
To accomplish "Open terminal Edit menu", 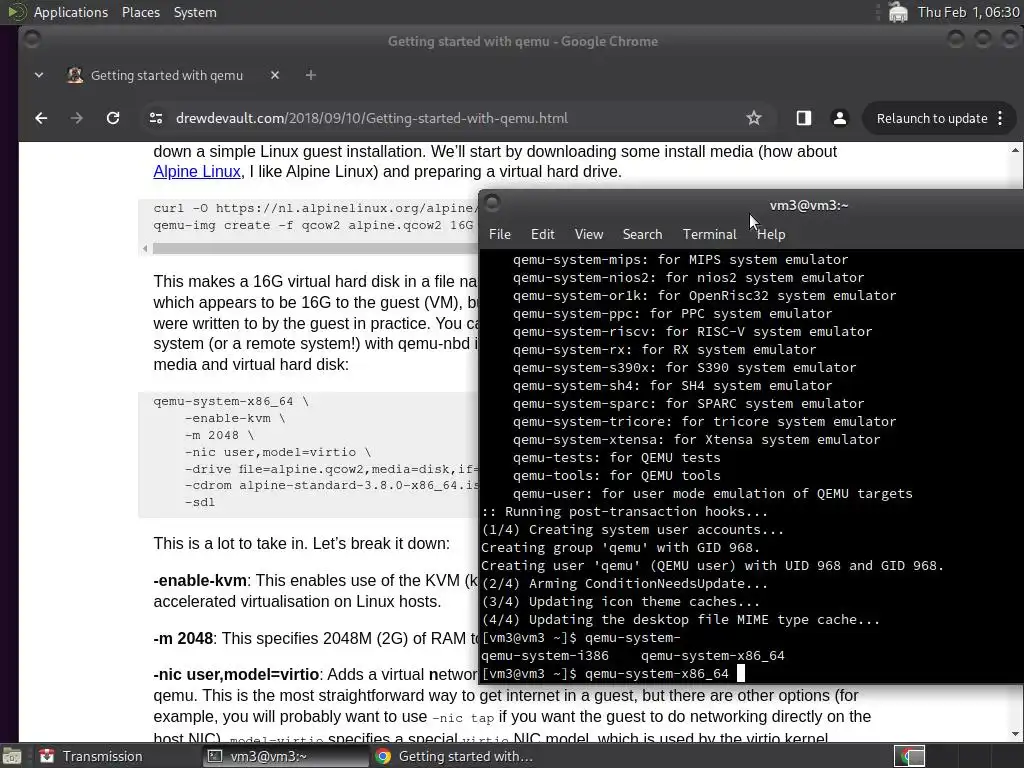I will (542, 234).
